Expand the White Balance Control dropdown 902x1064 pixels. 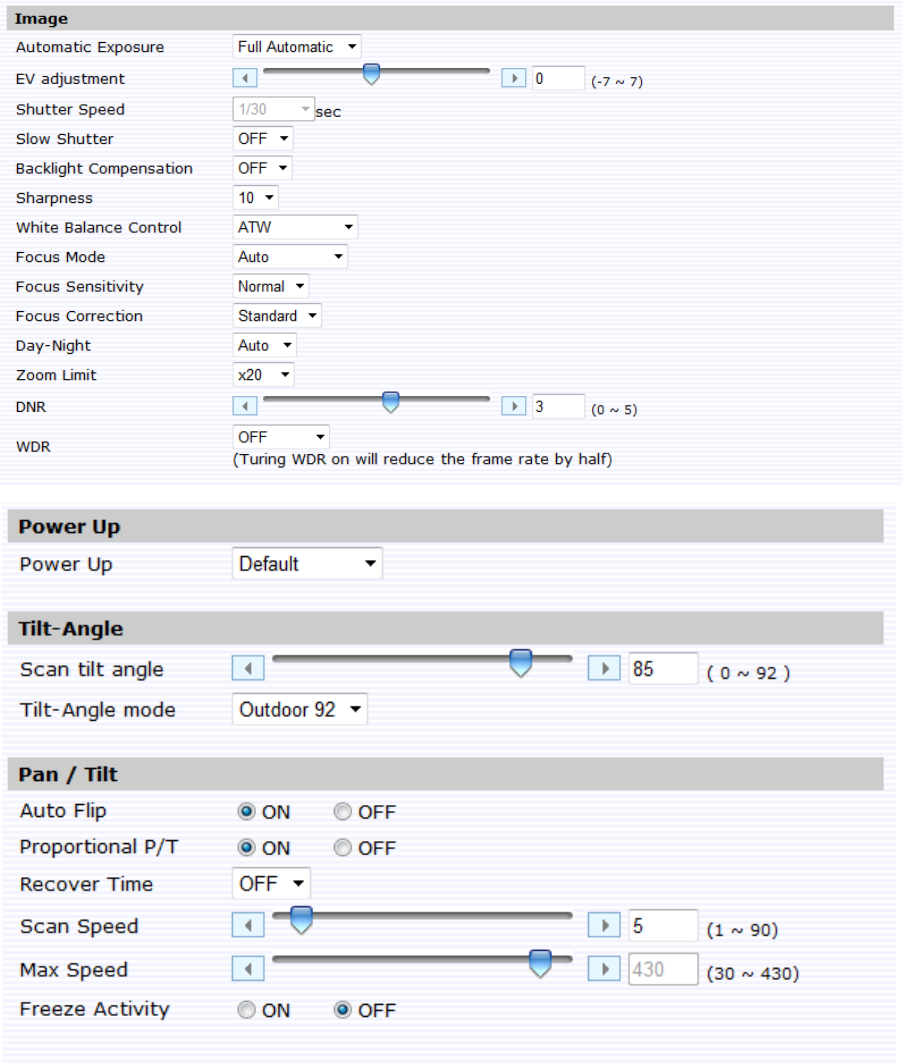295,227
